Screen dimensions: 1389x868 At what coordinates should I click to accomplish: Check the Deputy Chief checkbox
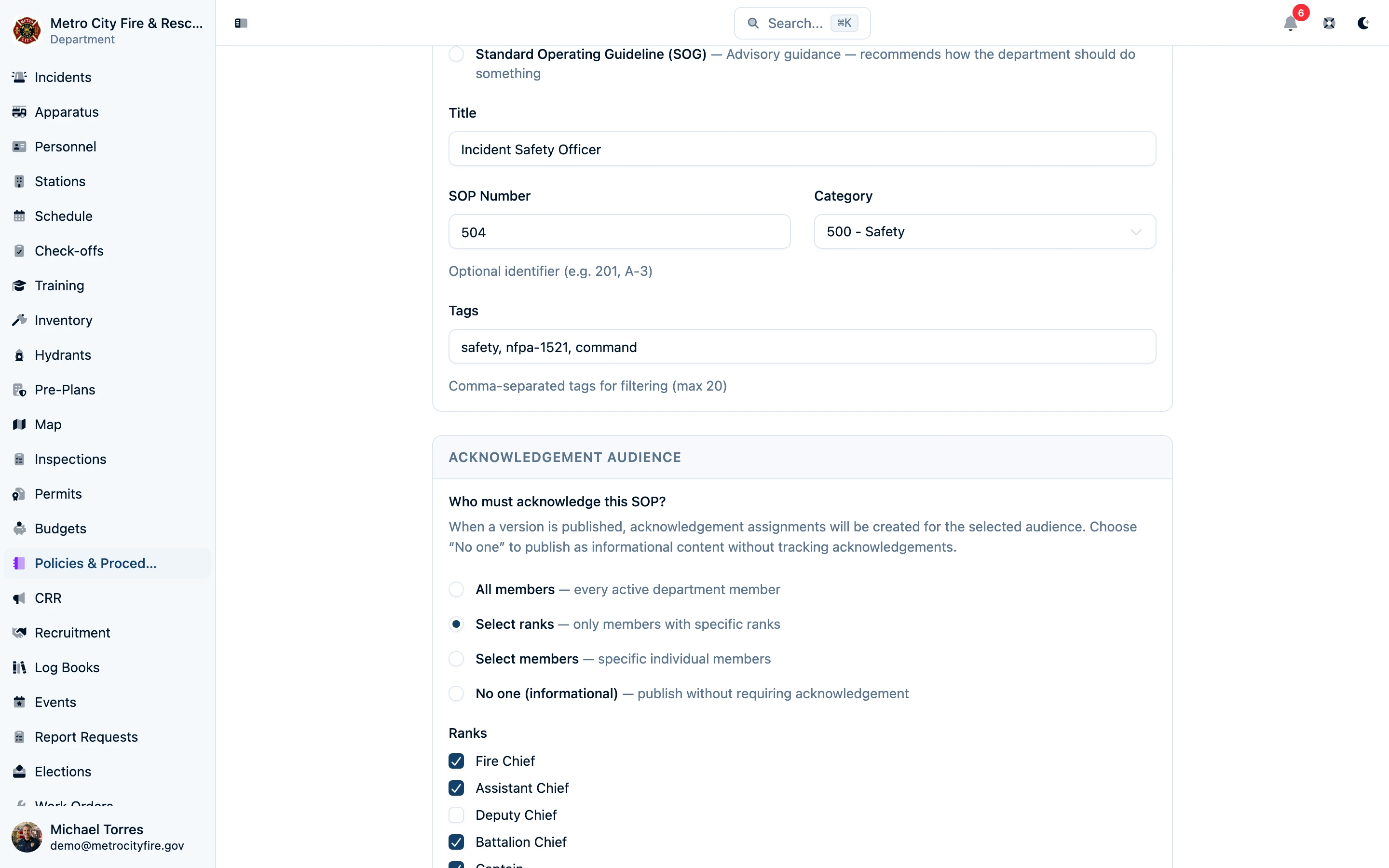456,815
